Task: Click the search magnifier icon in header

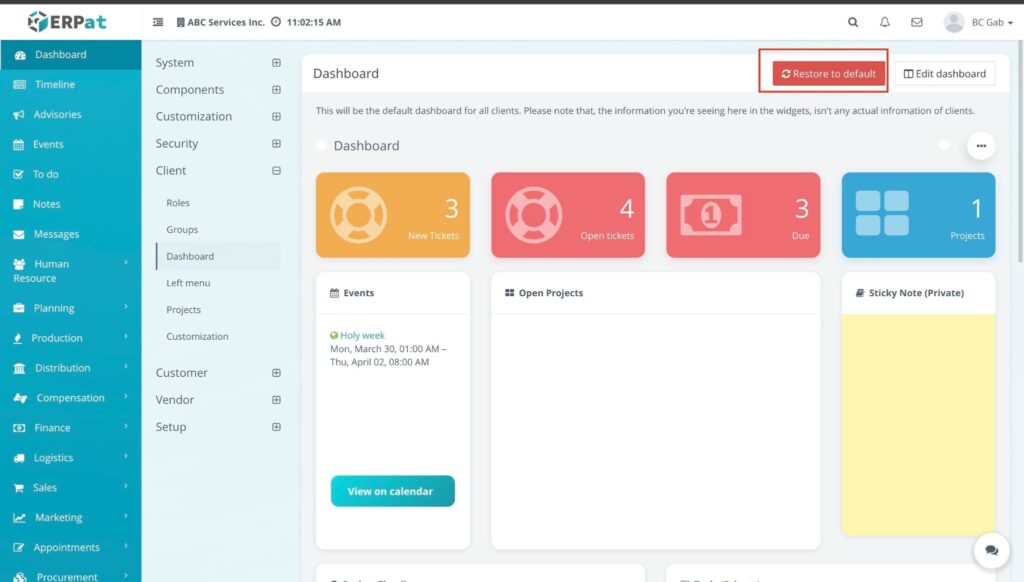Action: point(853,22)
